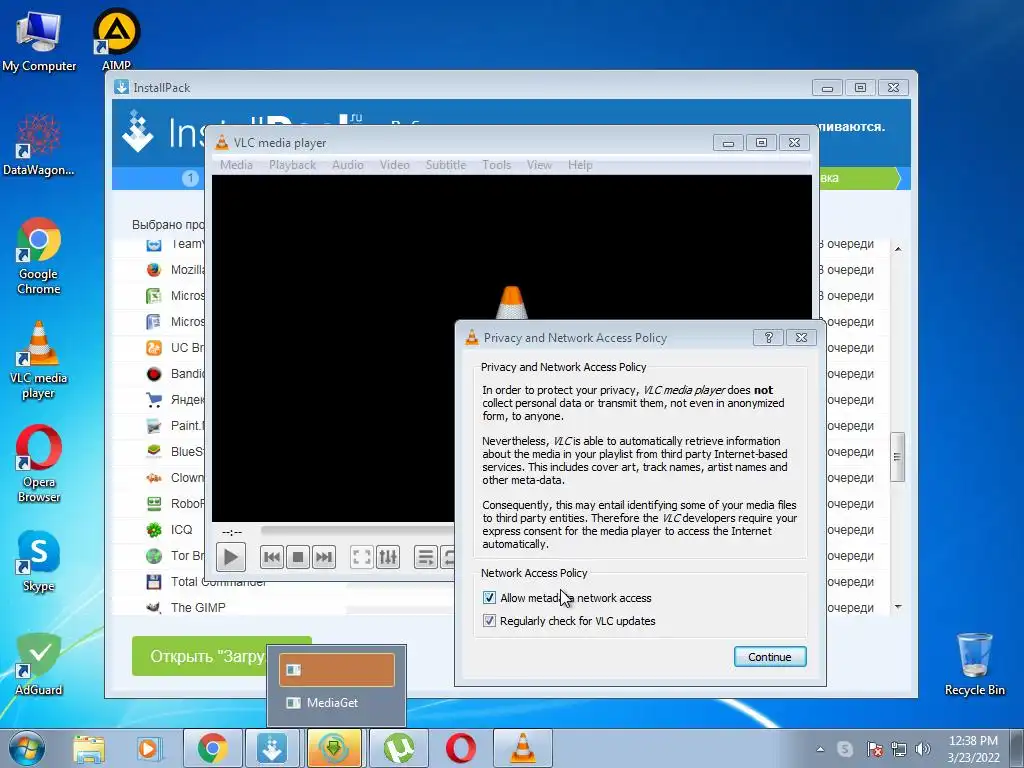Screen dimensions: 1024x768
Task: Click Action Center flag tray icon
Action: 874,749
